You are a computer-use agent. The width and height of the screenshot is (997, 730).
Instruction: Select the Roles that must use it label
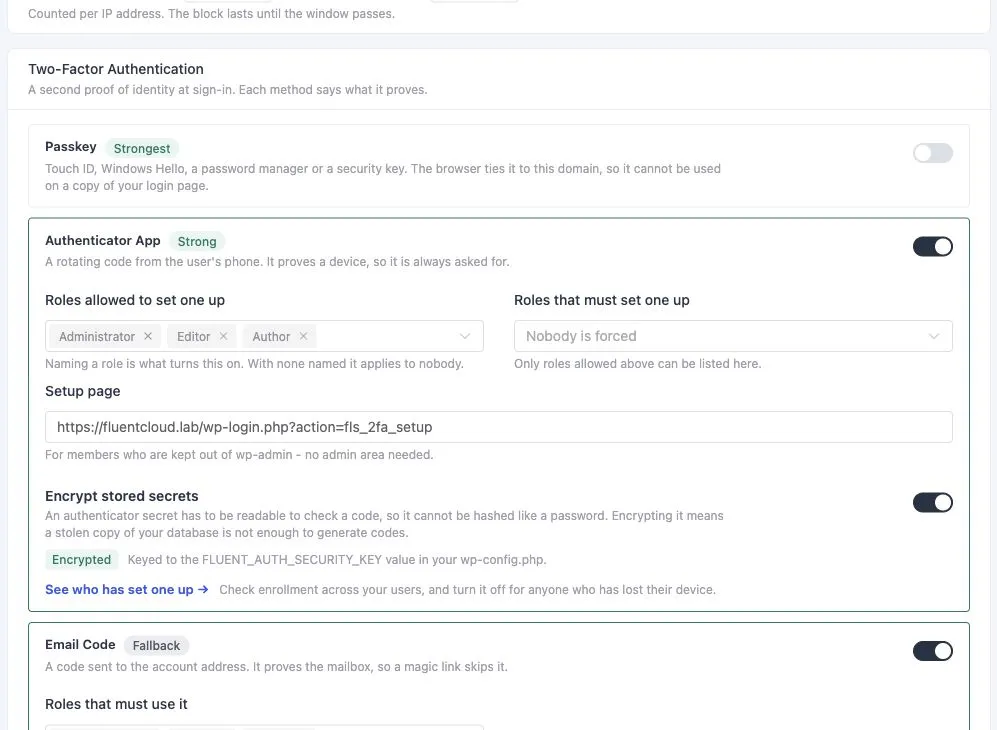(116, 704)
